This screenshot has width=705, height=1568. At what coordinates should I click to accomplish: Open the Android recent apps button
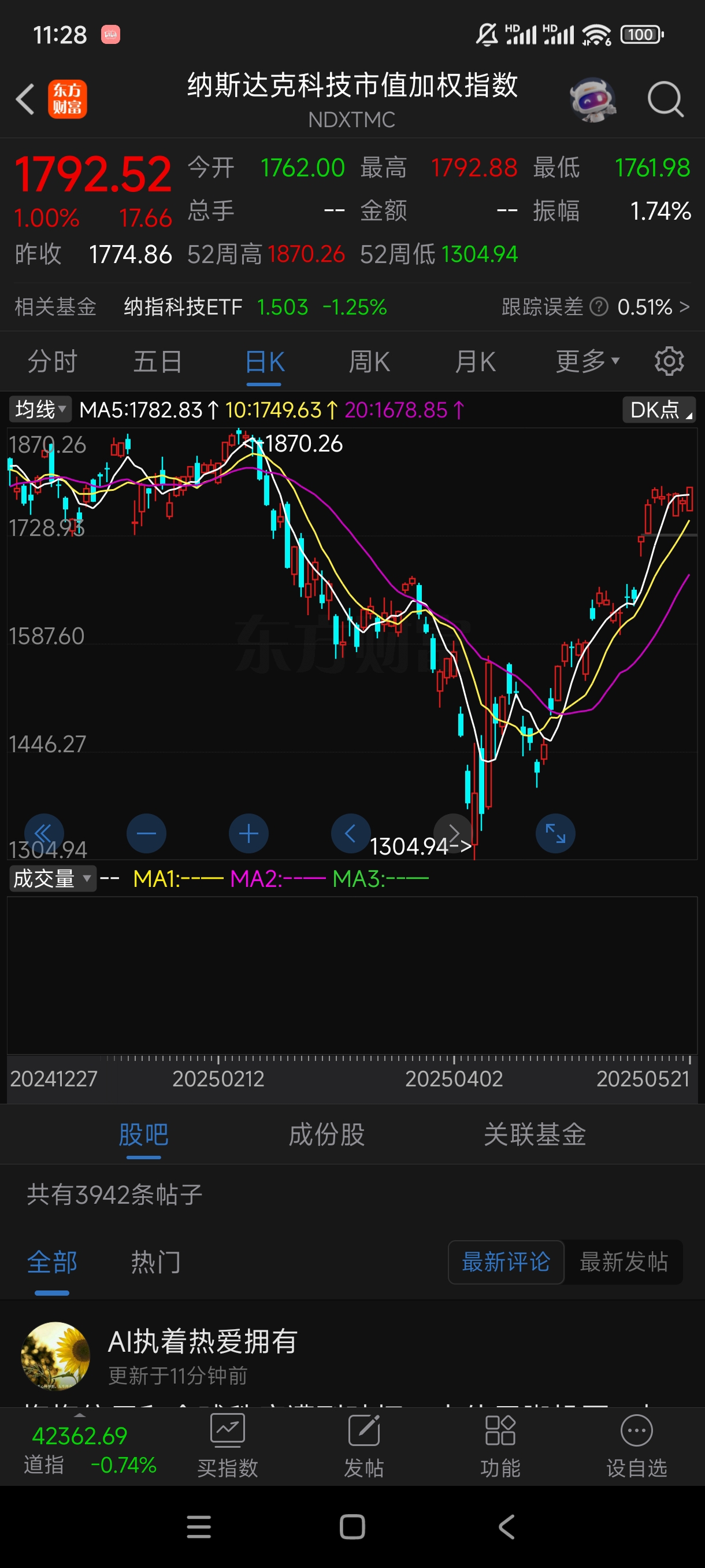point(199,1526)
